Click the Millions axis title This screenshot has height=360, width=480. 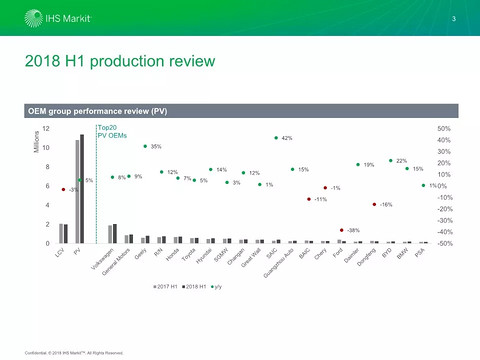coord(36,142)
